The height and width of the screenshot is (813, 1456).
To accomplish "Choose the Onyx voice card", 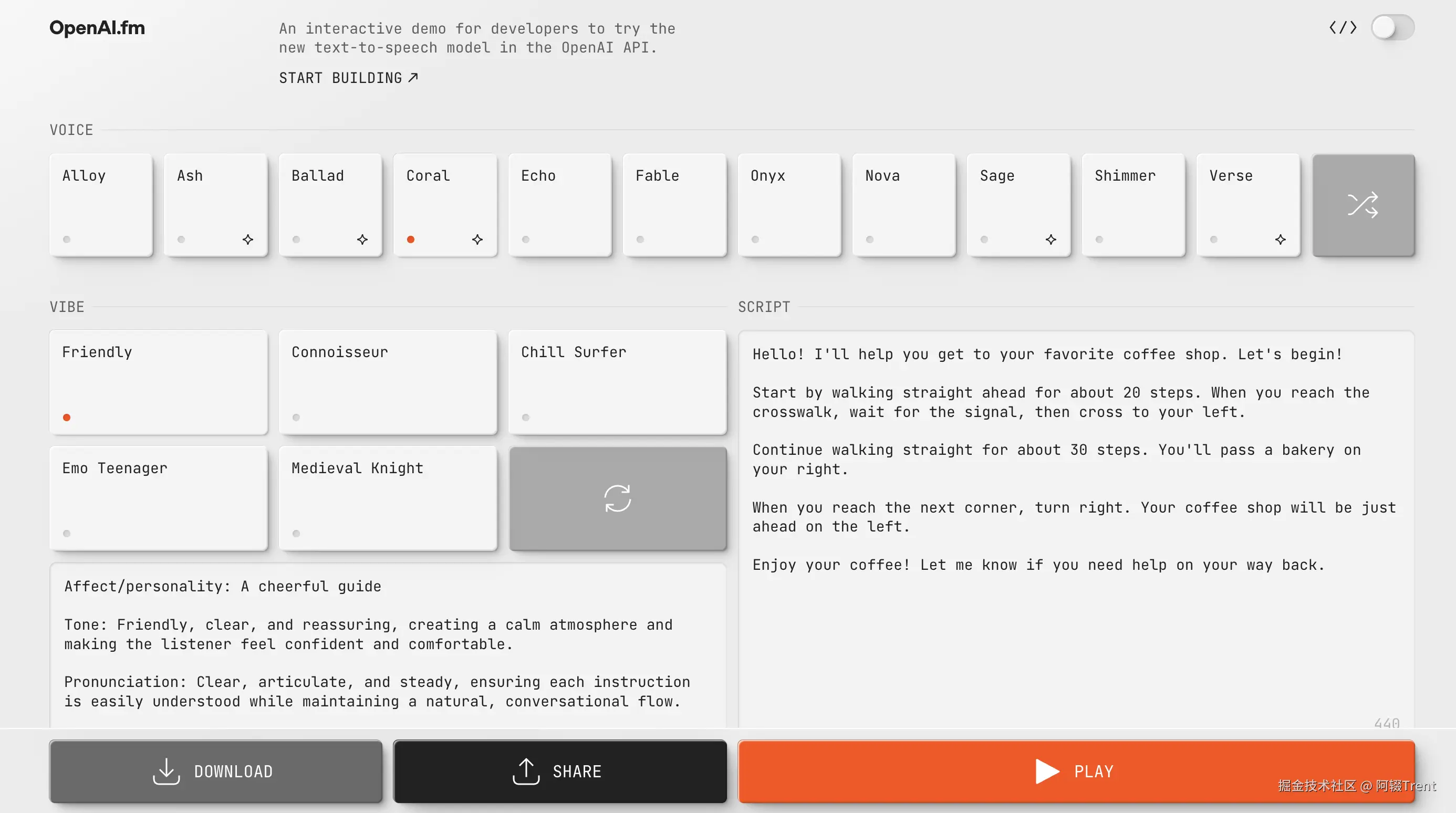I will click(x=789, y=205).
